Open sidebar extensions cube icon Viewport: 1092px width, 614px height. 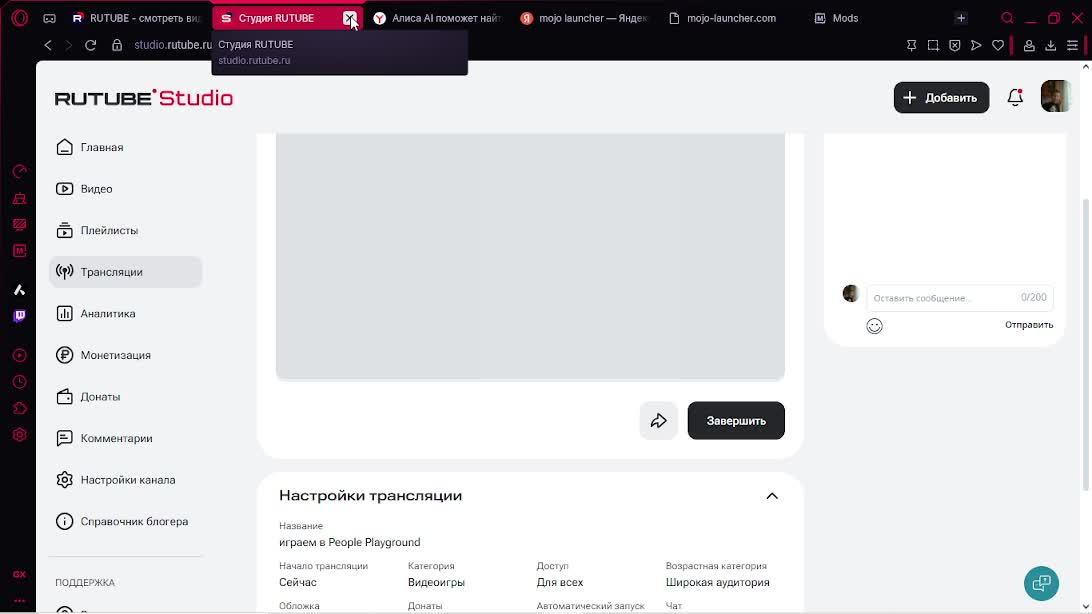pos(20,409)
